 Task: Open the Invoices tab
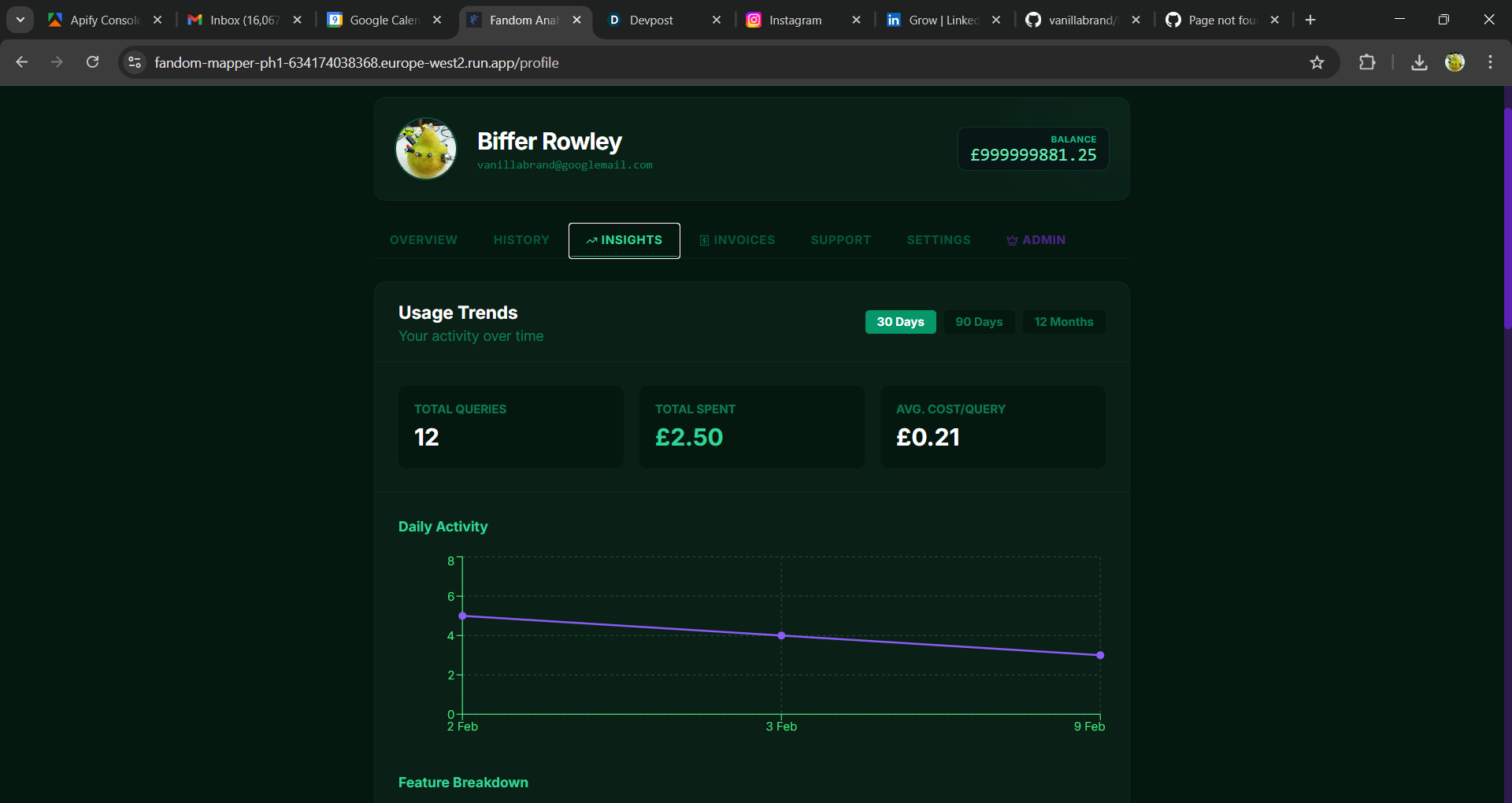tap(737, 240)
